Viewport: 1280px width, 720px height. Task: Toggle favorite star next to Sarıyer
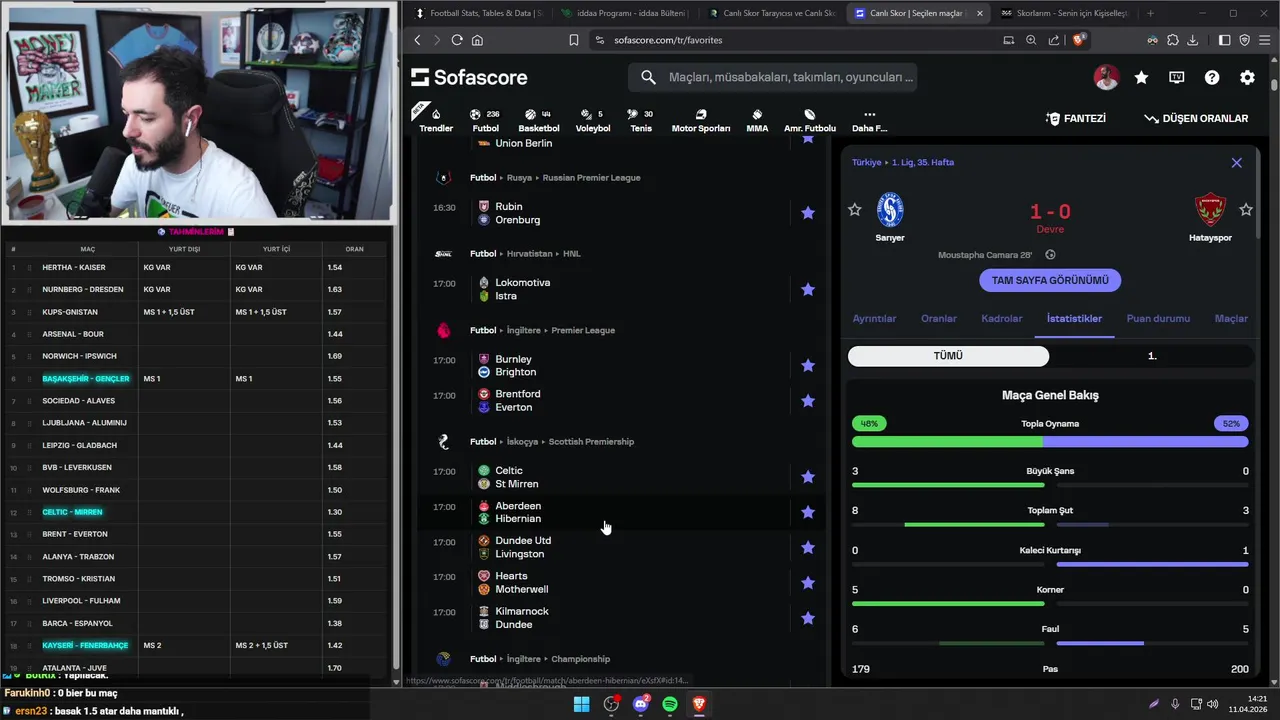(x=854, y=209)
